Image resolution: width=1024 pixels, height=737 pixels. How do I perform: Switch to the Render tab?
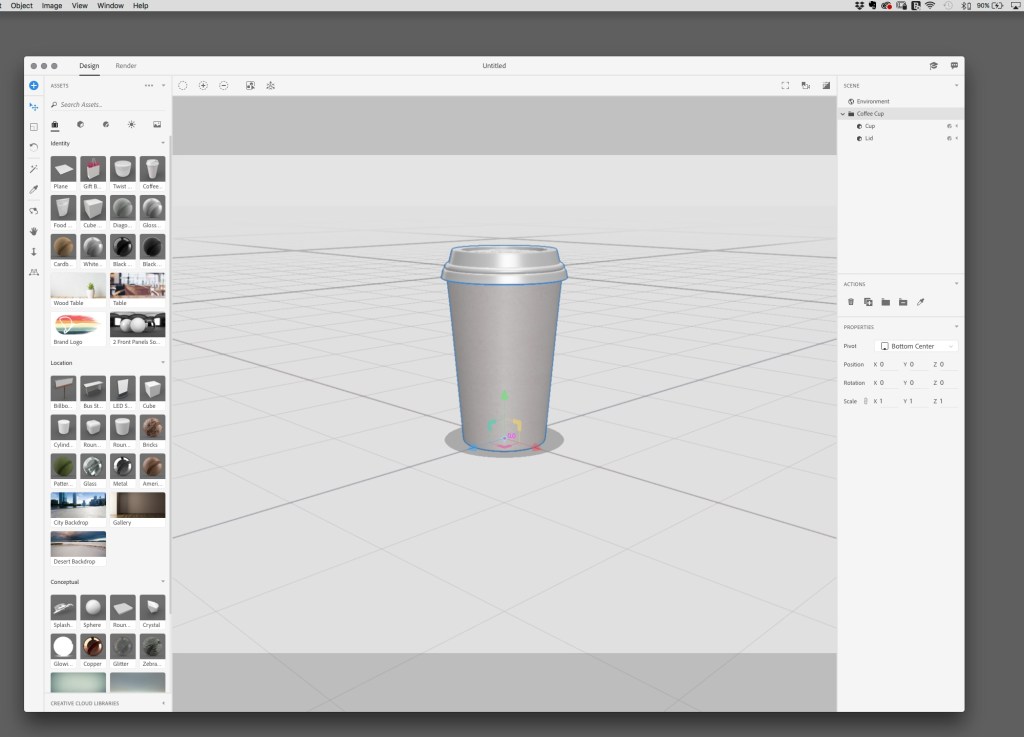point(126,65)
